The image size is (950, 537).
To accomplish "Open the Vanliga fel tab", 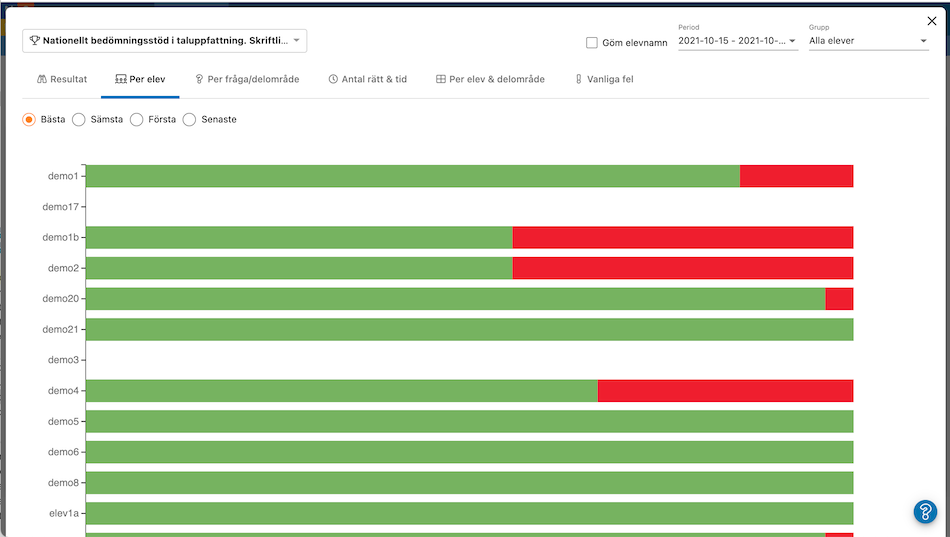I will (x=604, y=79).
